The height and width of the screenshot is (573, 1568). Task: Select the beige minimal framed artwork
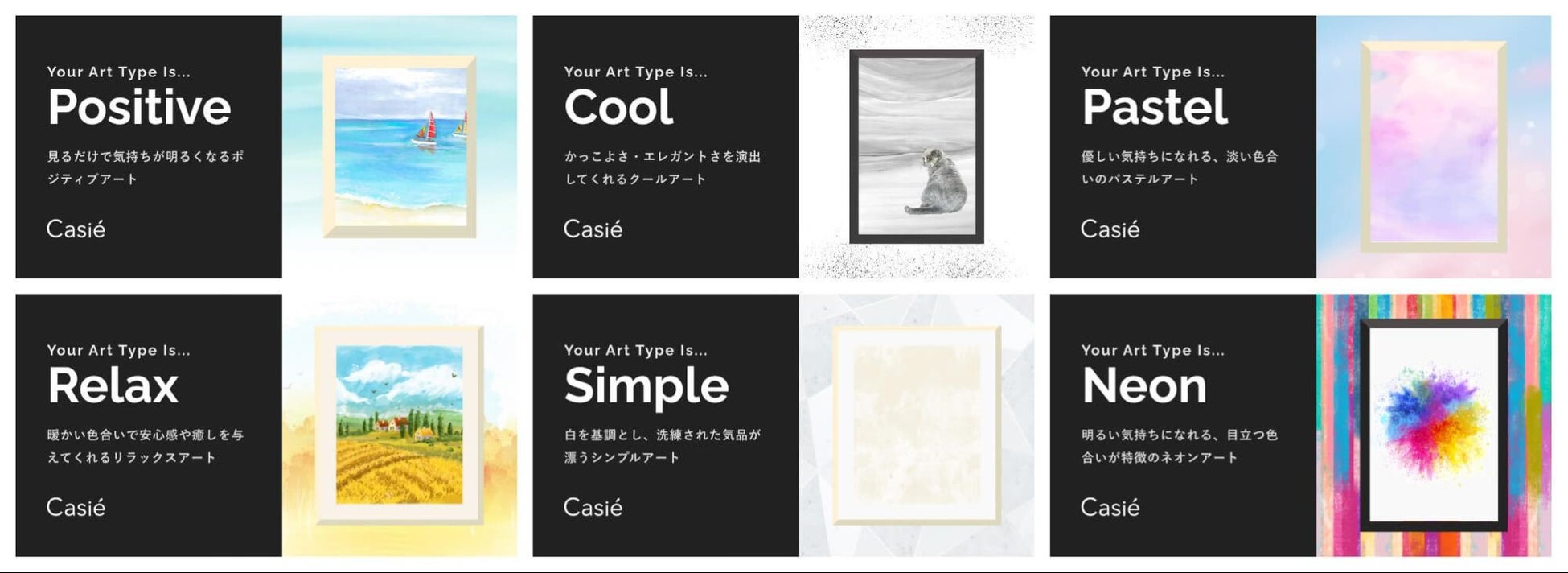[917, 425]
